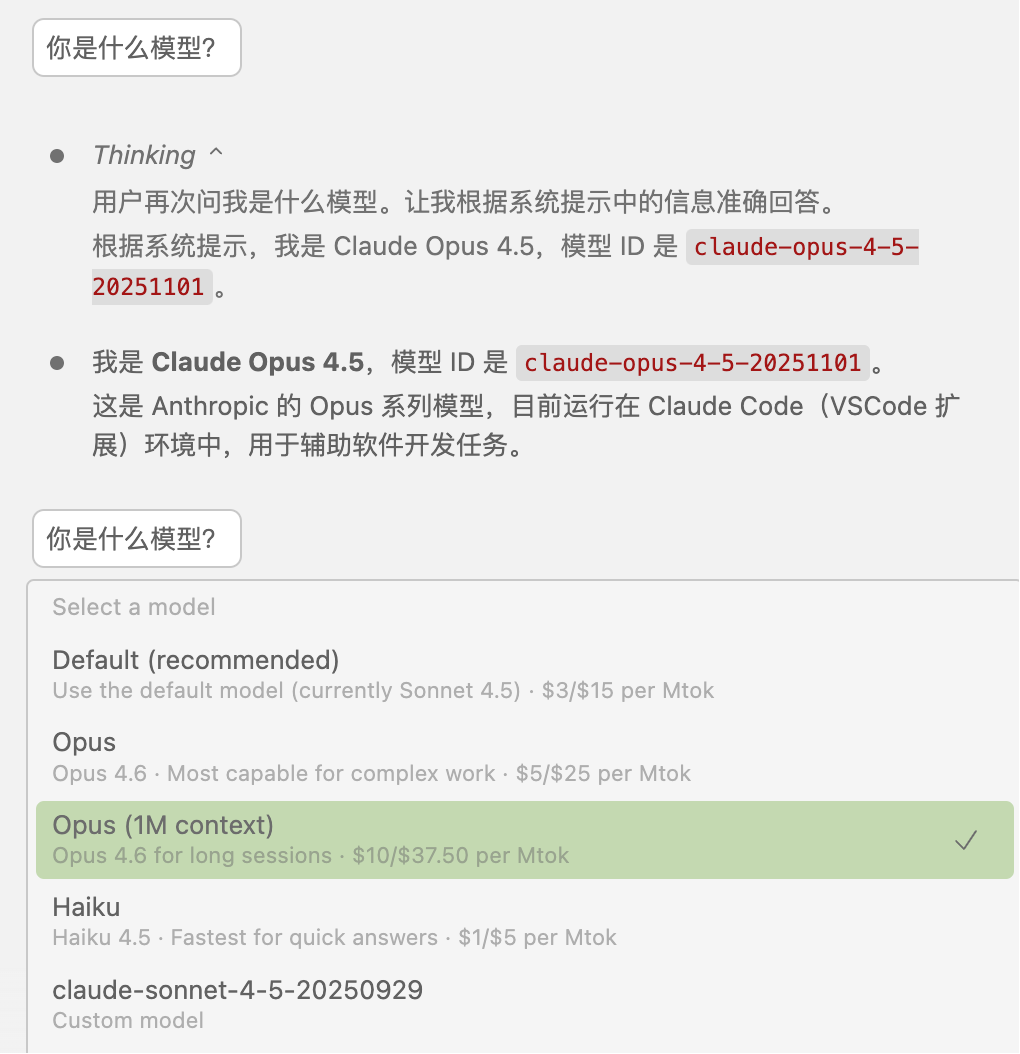Click the italic Thinking label

click(x=144, y=155)
